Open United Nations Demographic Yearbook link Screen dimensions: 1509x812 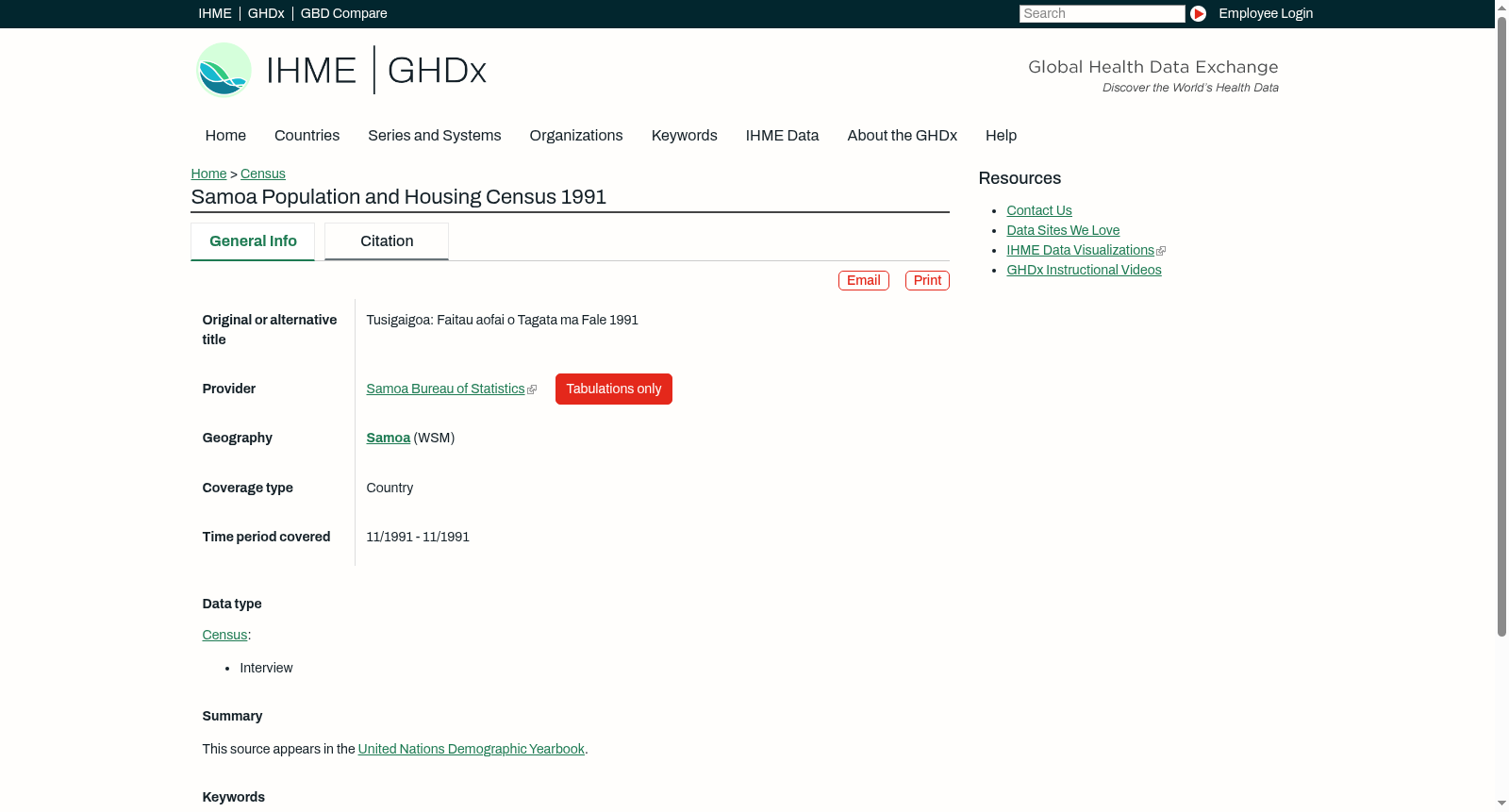[472, 750]
